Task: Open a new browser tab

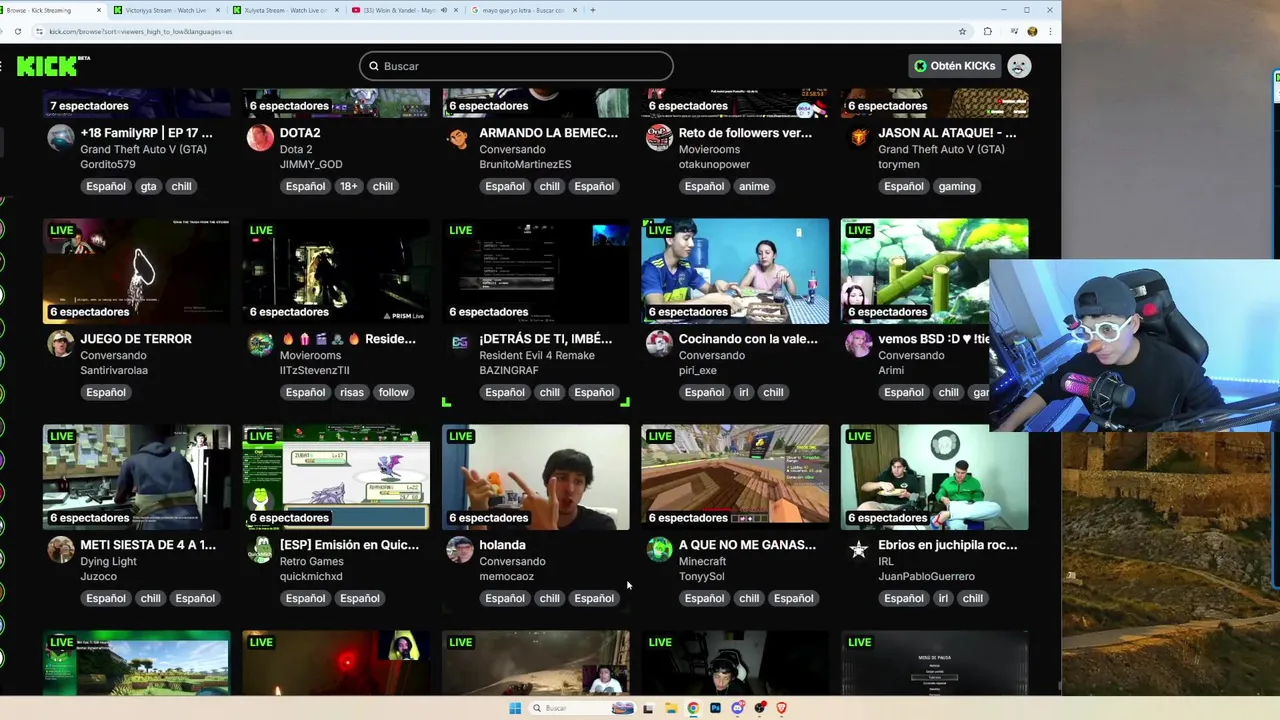Action: [x=592, y=10]
